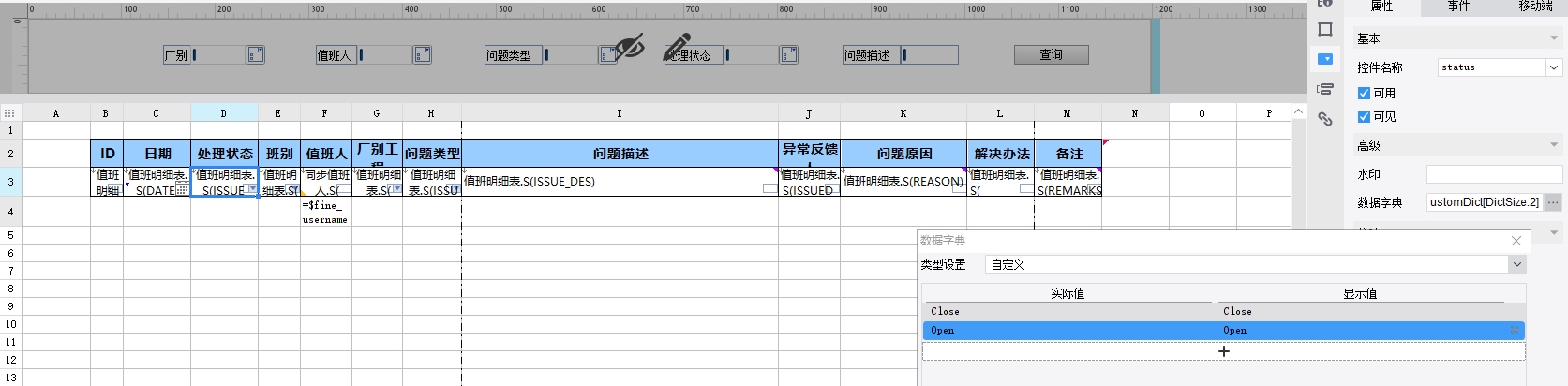Click the 水印 watermark input field
1568x386 pixels.
(1493, 174)
